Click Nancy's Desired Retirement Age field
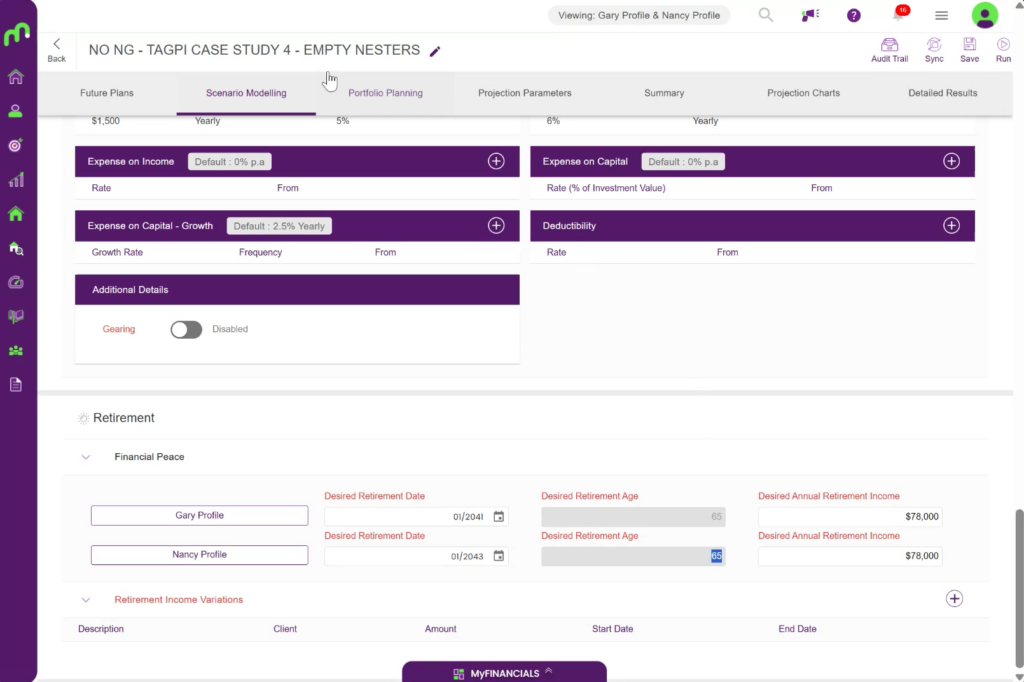Image resolution: width=1024 pixels, height=682 pixels. pyautogui.click(x=633, y=556)
